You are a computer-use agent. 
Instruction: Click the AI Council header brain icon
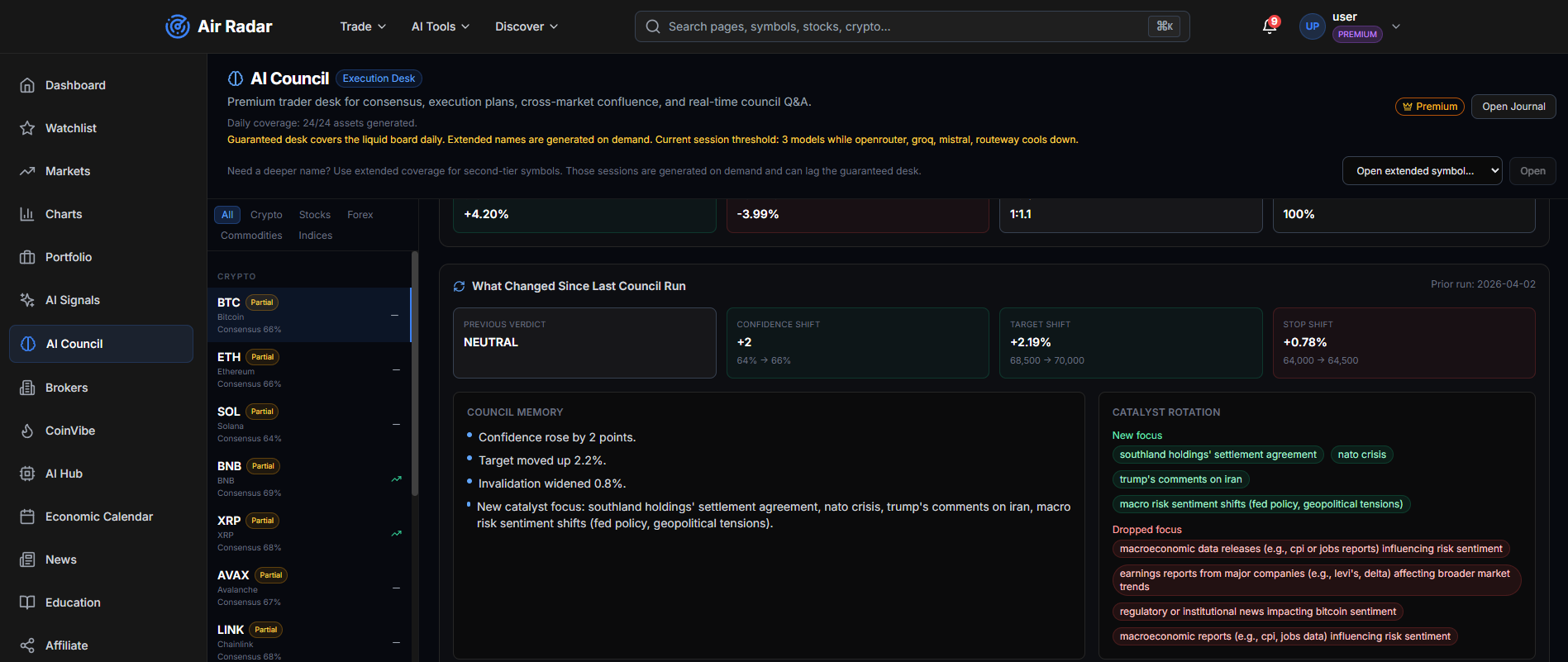(236, 79)
